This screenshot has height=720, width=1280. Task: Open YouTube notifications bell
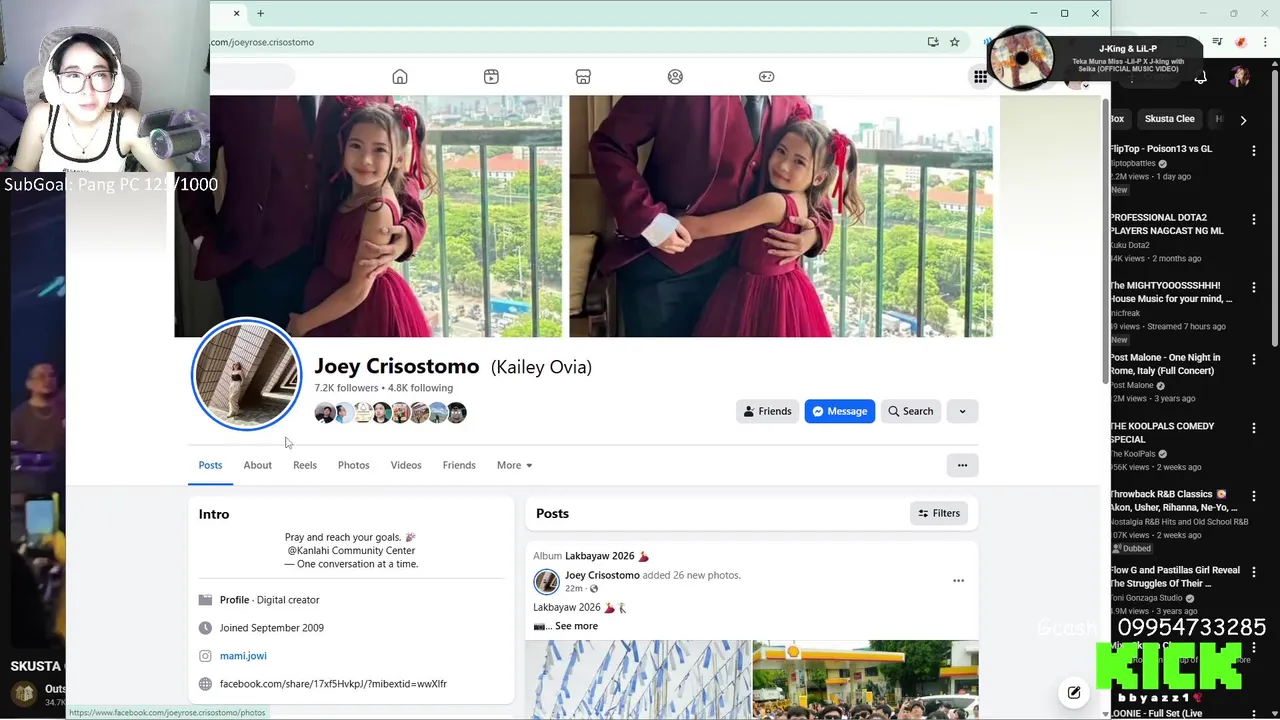1201,77
